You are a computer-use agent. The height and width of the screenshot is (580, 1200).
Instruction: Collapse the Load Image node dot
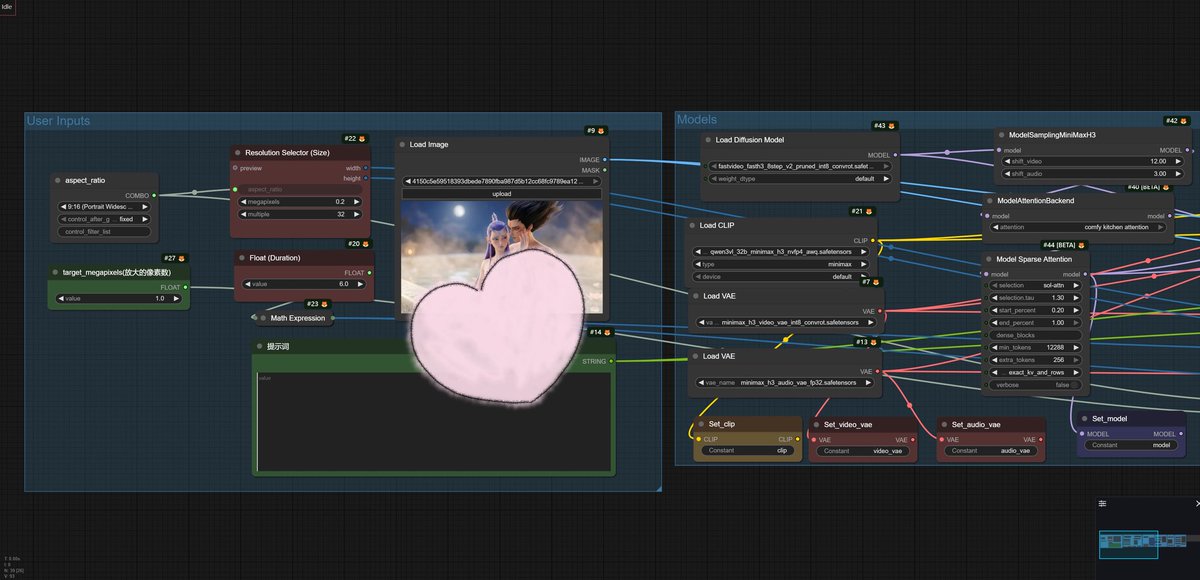point(402,144)
